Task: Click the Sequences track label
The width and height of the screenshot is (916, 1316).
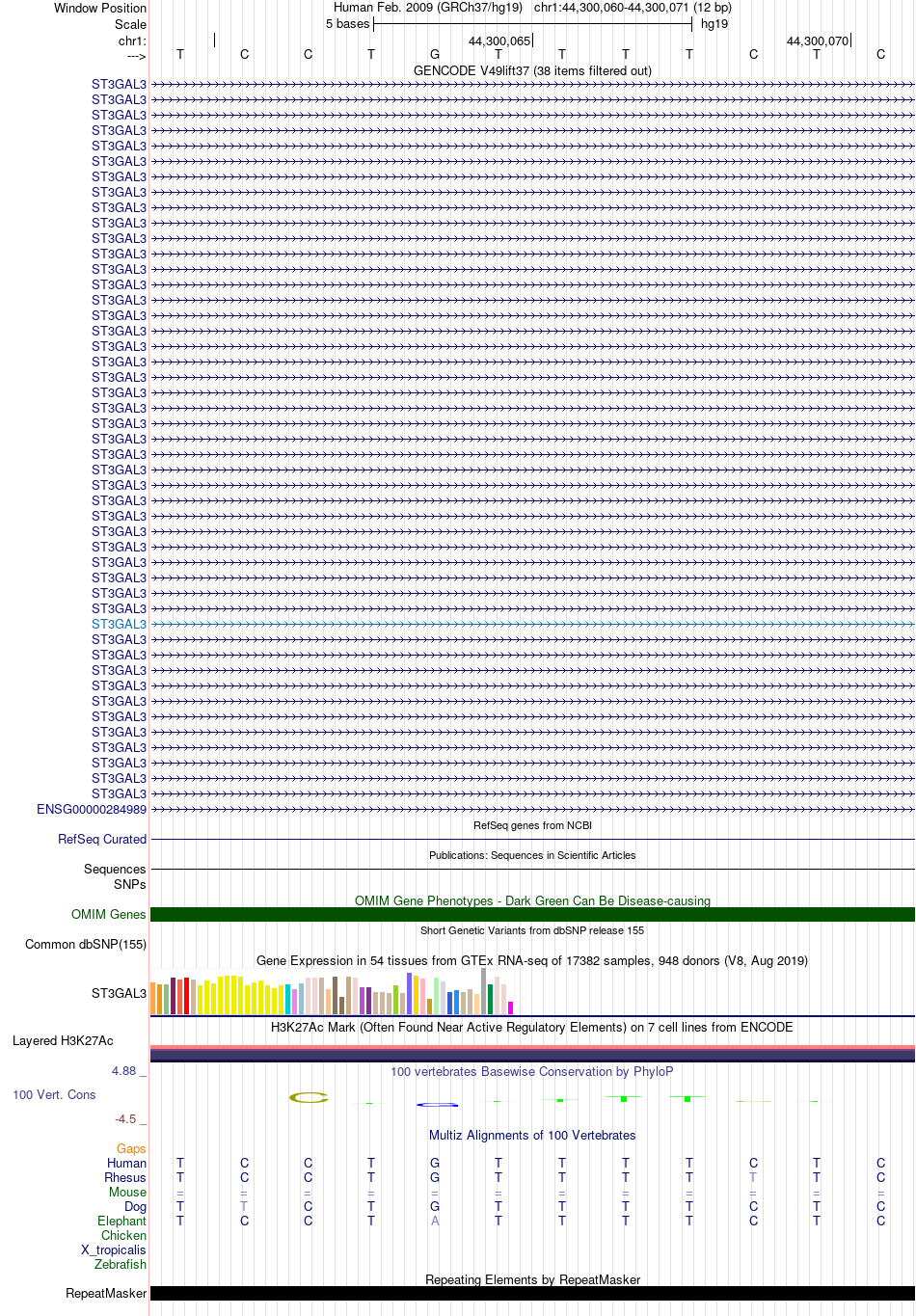Action: coord(115,869)
